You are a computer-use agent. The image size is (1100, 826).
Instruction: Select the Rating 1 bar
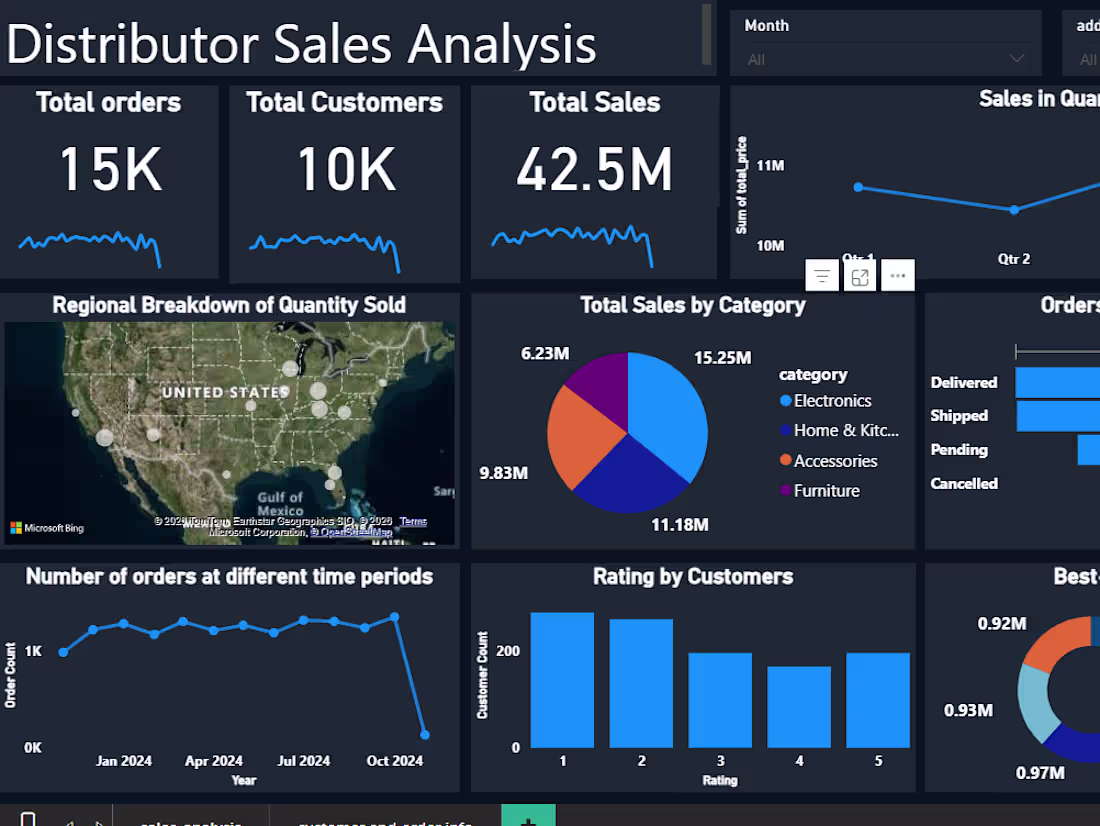[x=562, y=680]
